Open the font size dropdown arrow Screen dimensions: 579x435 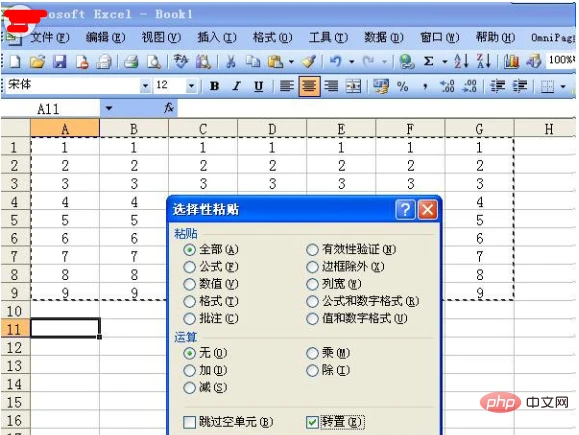point(191,86)
